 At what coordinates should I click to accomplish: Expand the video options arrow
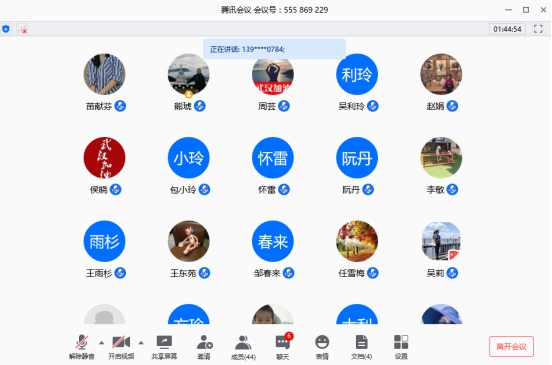(141, 342)
